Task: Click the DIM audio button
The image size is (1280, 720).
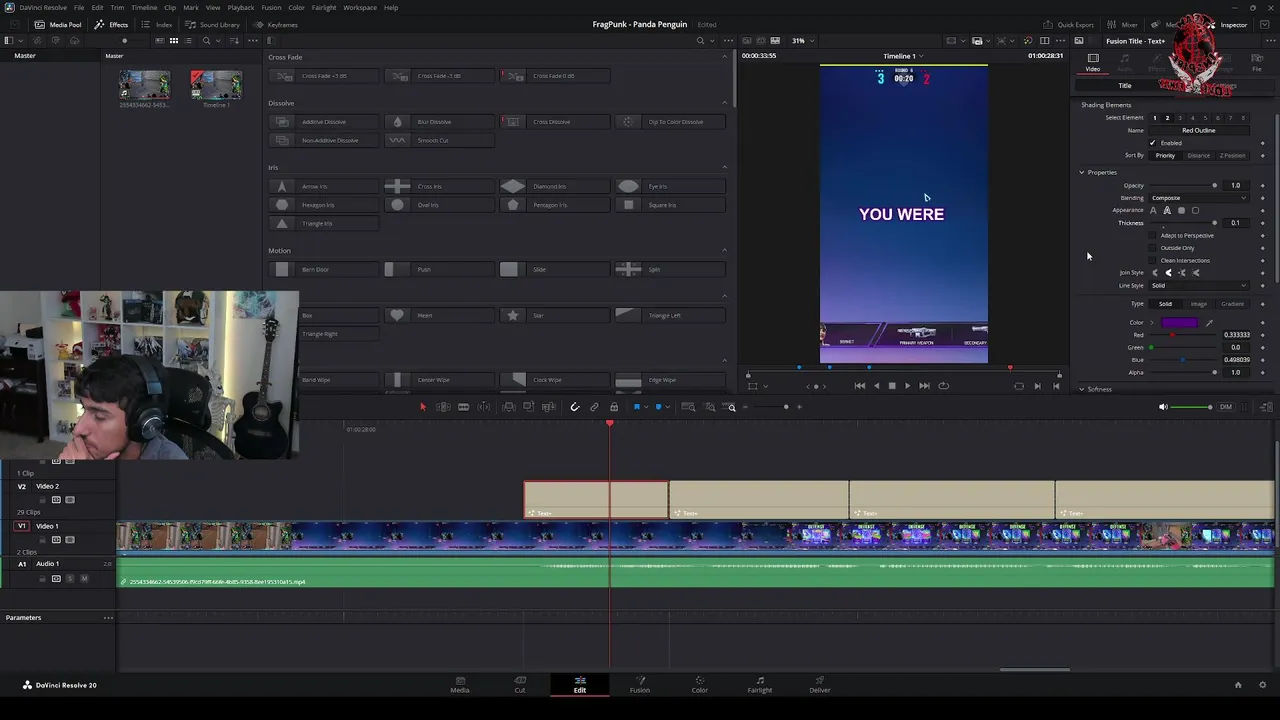Action: tap(1225, 407)
